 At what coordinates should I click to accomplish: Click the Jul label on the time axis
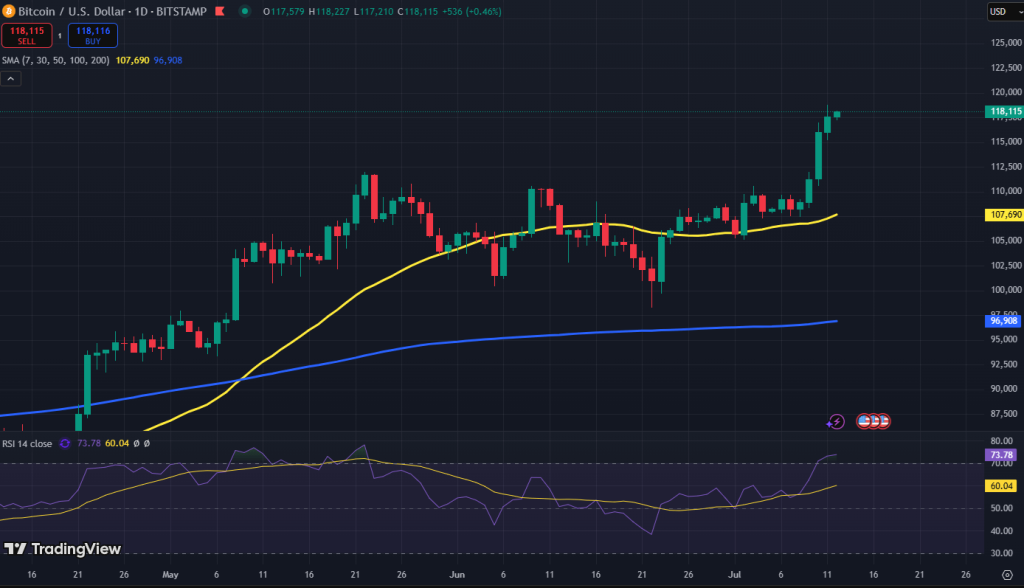point(735,575)
